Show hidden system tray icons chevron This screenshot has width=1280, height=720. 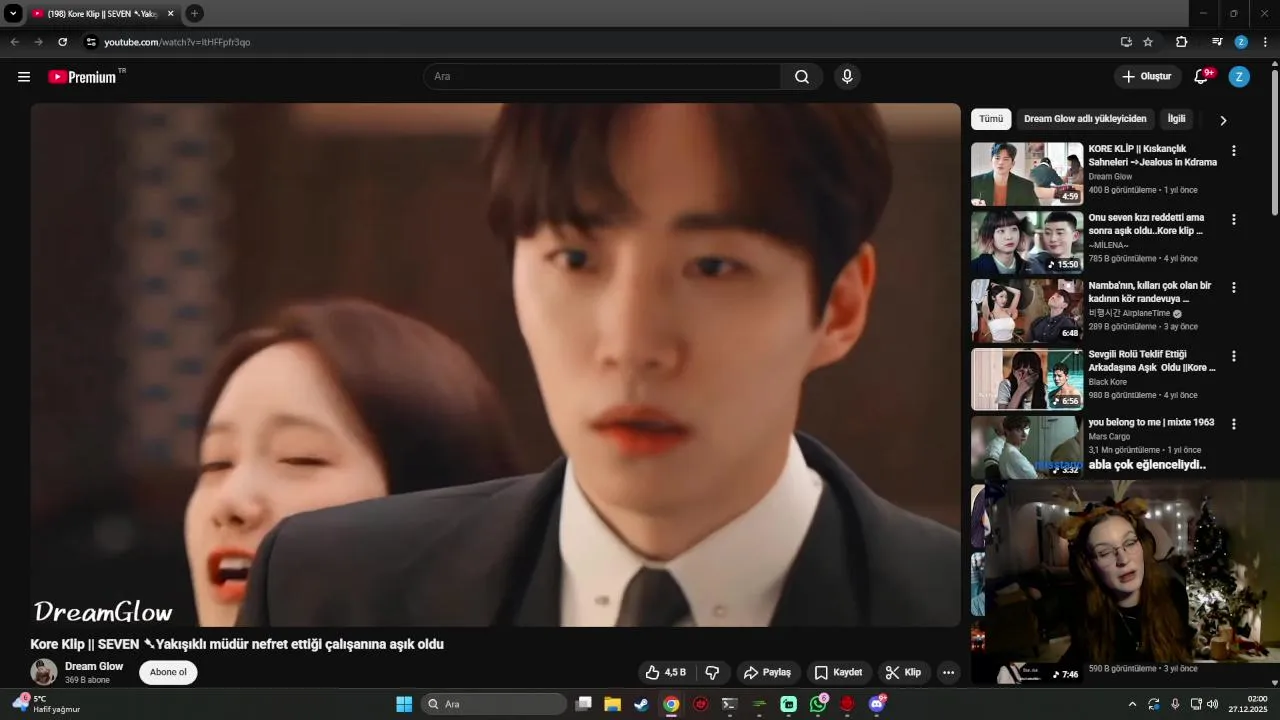[x=1132, y=704]
